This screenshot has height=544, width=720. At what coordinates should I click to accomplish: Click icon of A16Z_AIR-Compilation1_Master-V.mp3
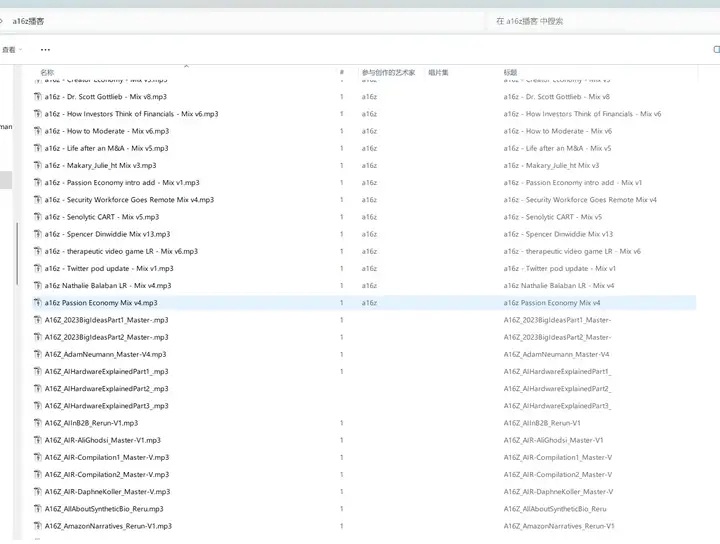[x=38, y=457]
